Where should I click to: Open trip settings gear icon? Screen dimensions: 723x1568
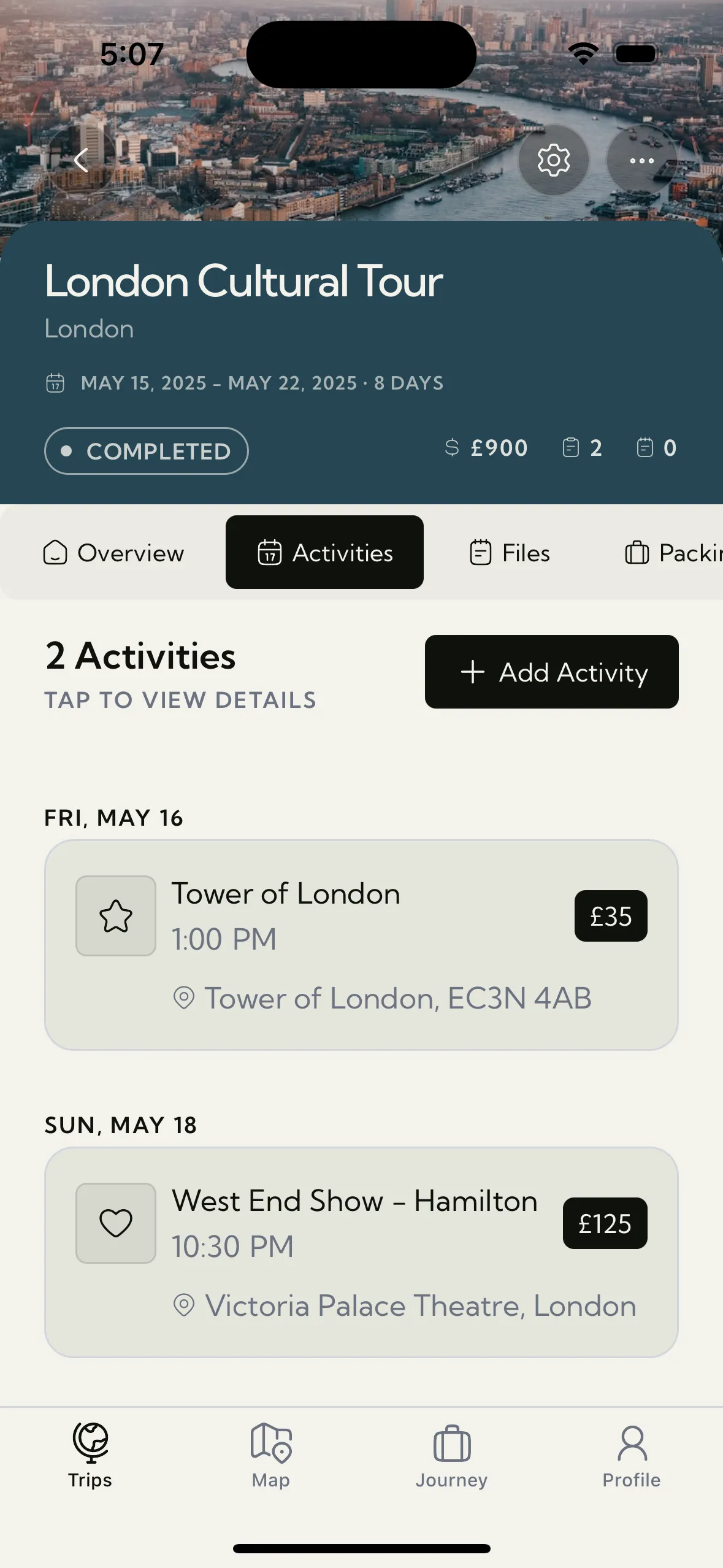pos(553,161)
